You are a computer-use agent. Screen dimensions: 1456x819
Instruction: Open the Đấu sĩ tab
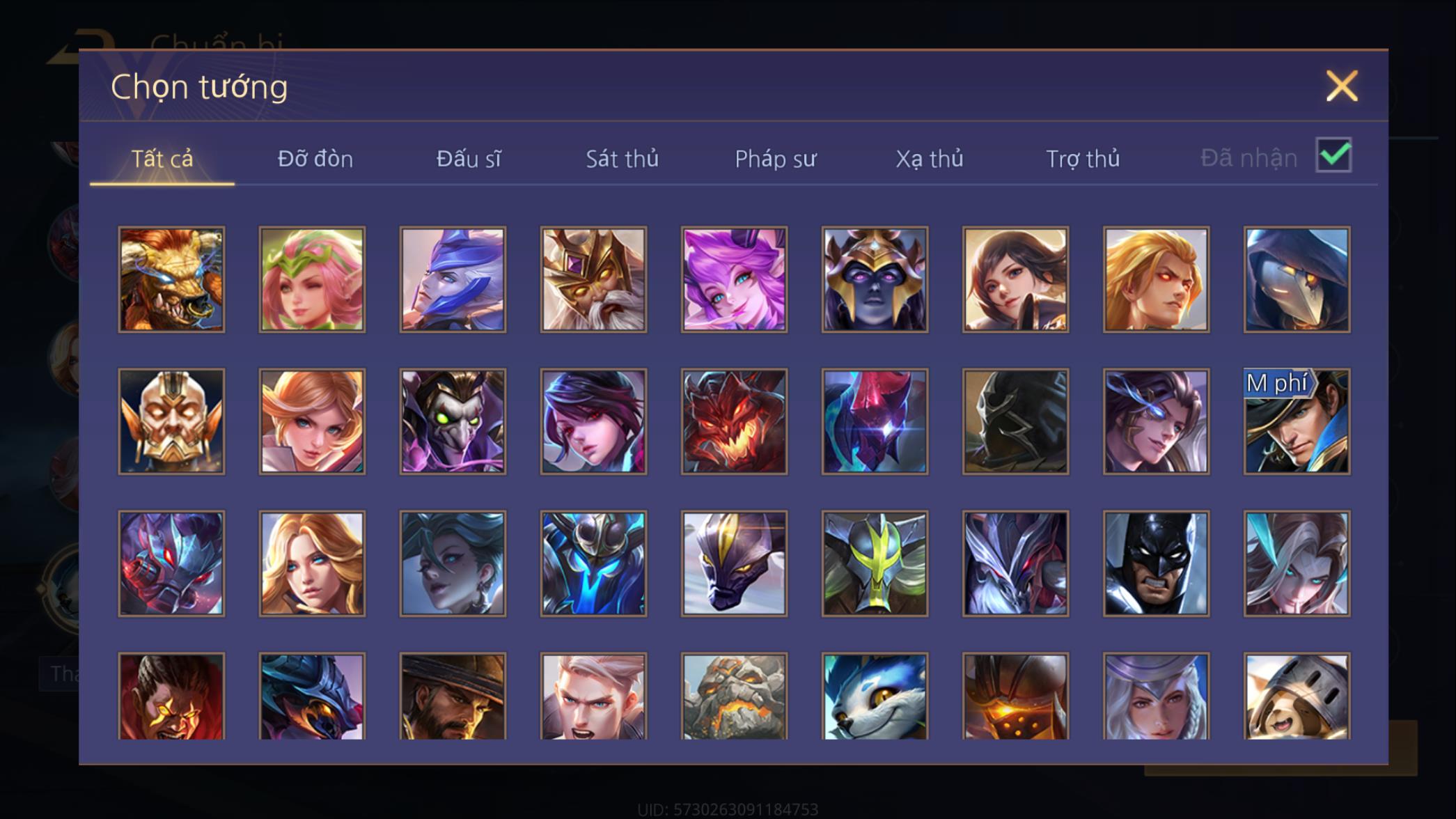coord(469,159)
